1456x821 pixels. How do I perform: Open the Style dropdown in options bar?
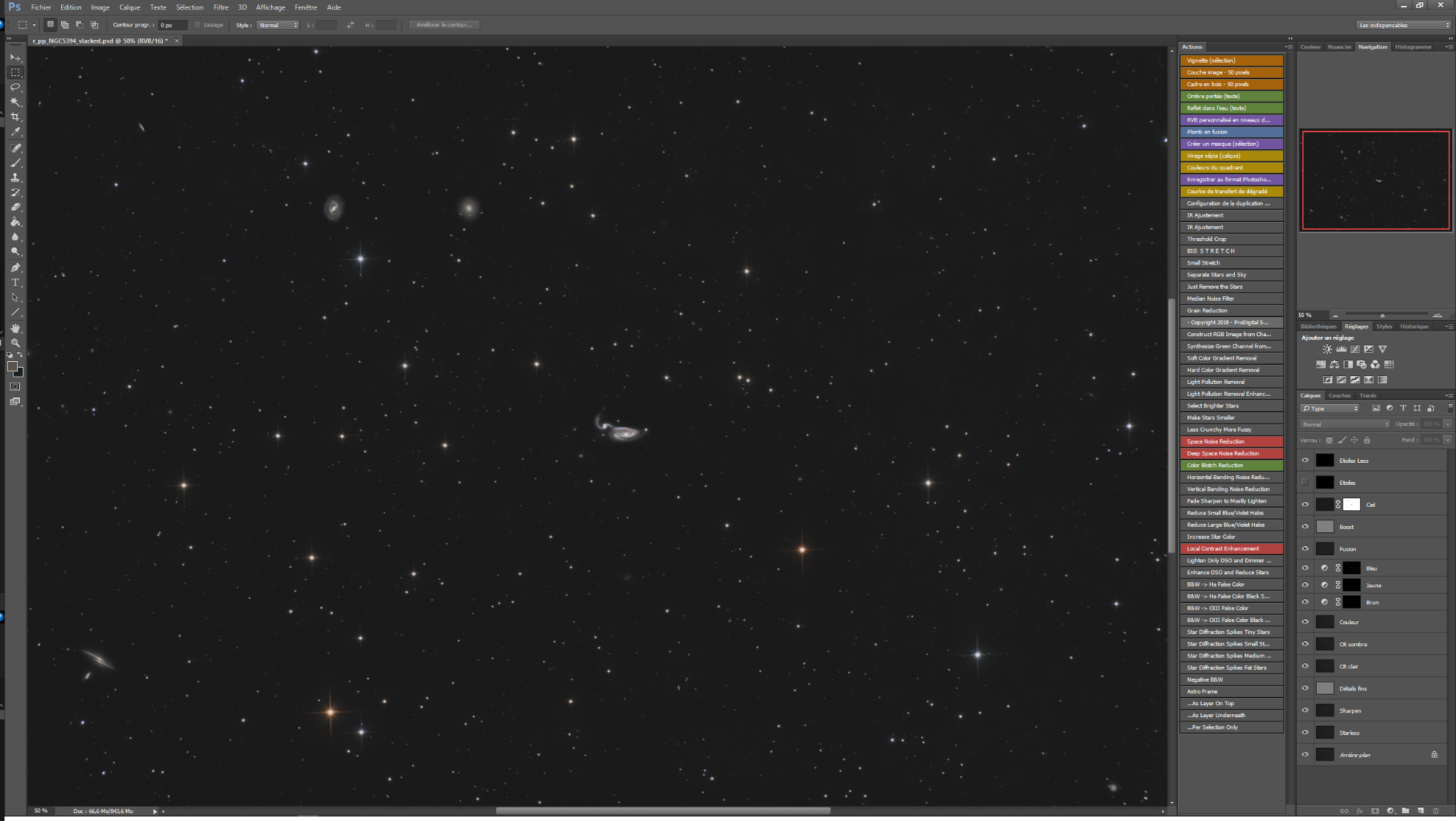pos(277,25)
